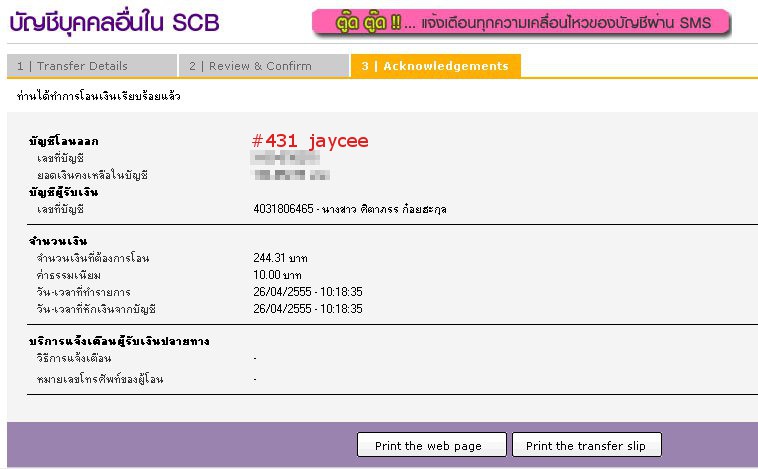Click the 'ยอดเงินคงเหลือในบัญชี' label
The image size is (758, 469).
point(92,175)
